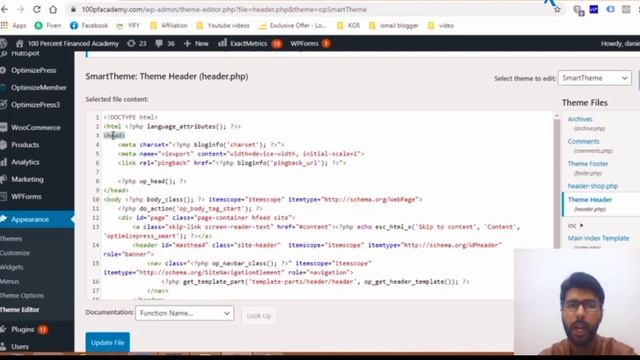This screenshot has width=640, height=360.
Task: Go to Theme Options submenu
Action: [22, 296]
